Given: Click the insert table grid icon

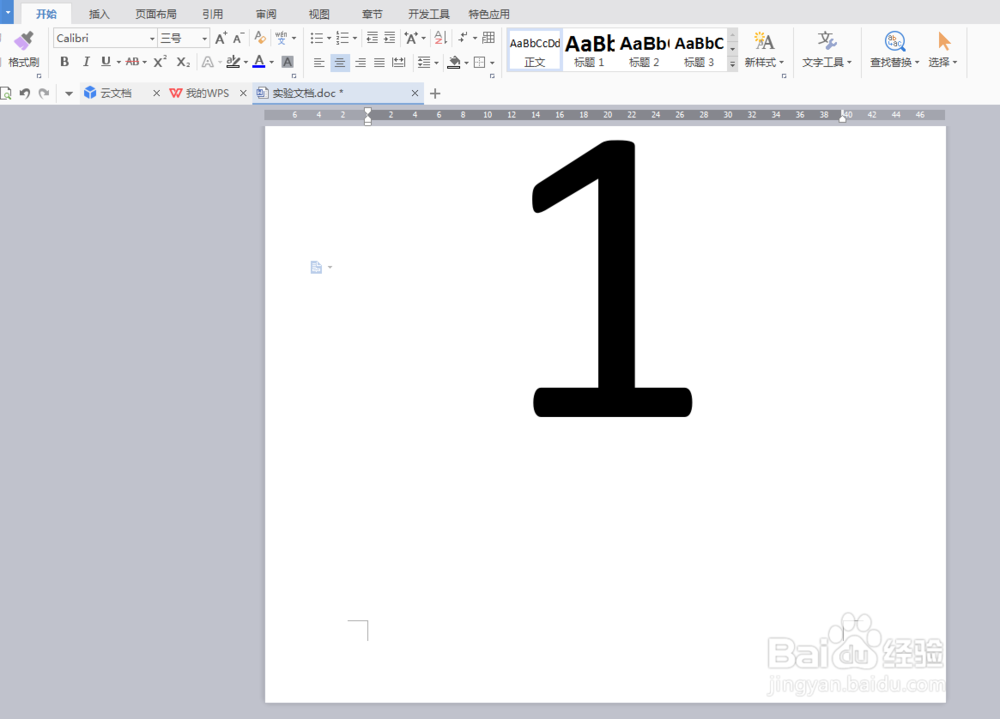Looking at the screenshot, I should click(489, 38).
